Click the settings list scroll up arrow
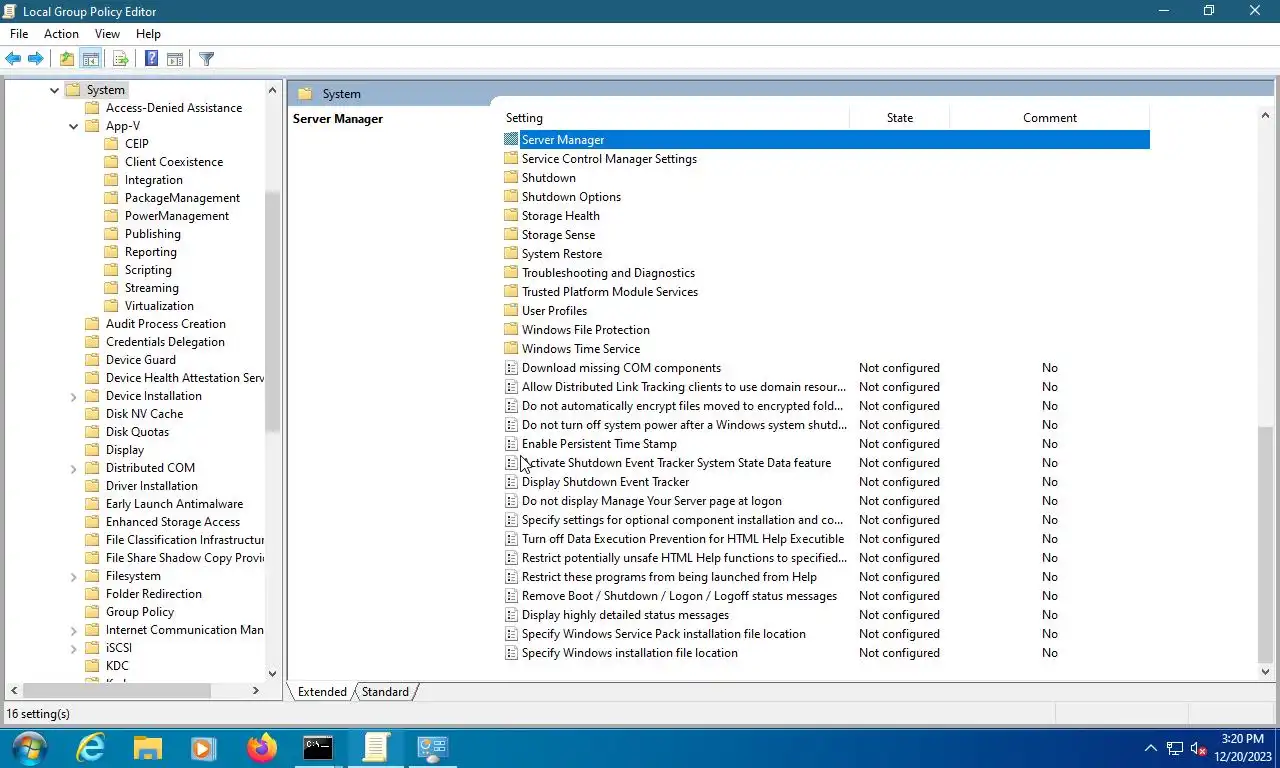The image size is (1280, 768). 1265,116
